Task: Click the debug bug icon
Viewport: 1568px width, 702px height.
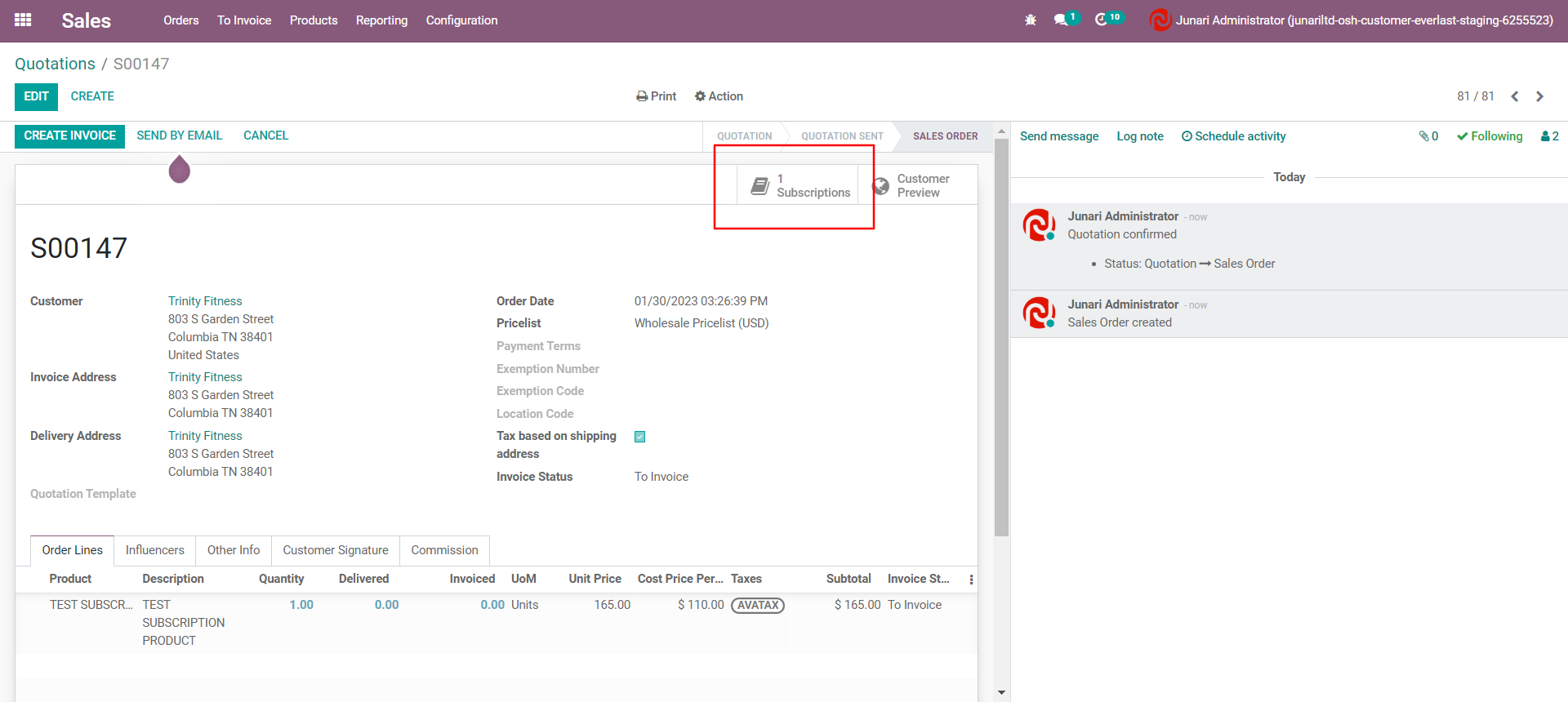Action: pyautogui.click(x=1031, y=20)
